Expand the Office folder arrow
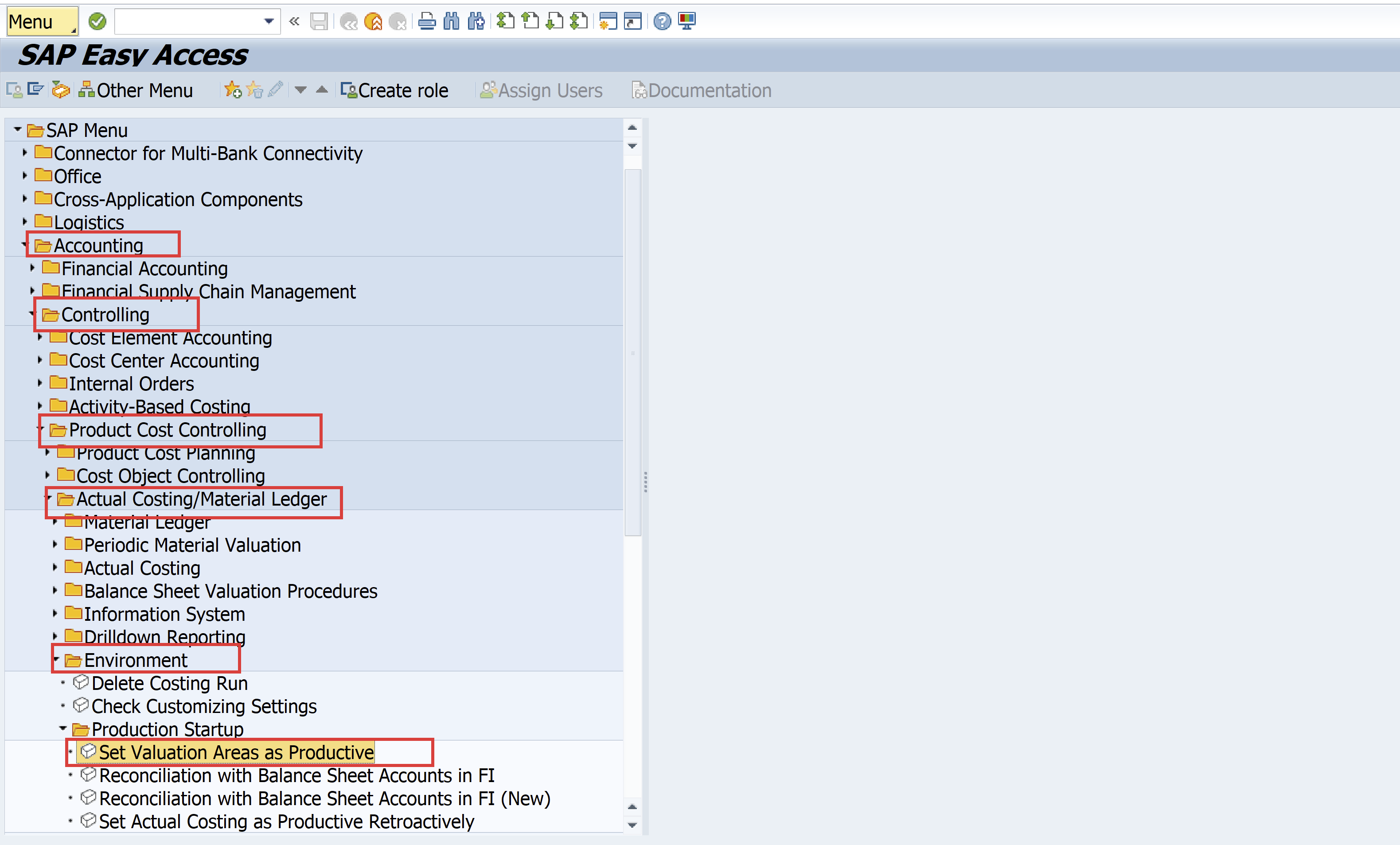 [x=25, y=175]
